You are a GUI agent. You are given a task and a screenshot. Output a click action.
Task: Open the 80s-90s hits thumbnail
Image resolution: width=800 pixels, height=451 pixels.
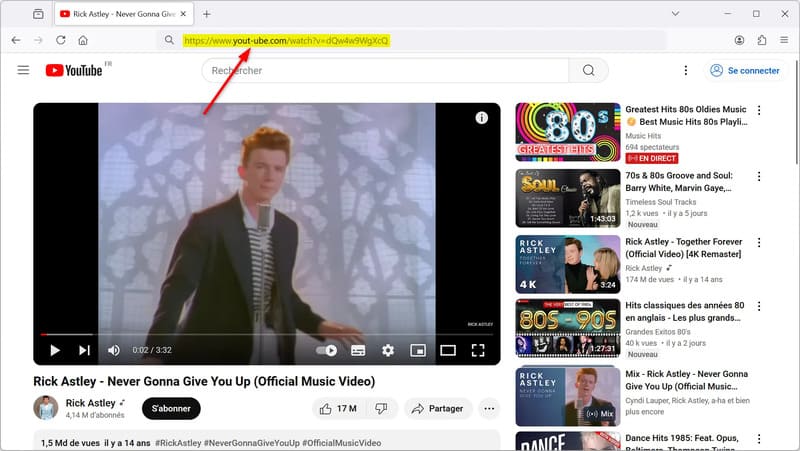(568, 329)
